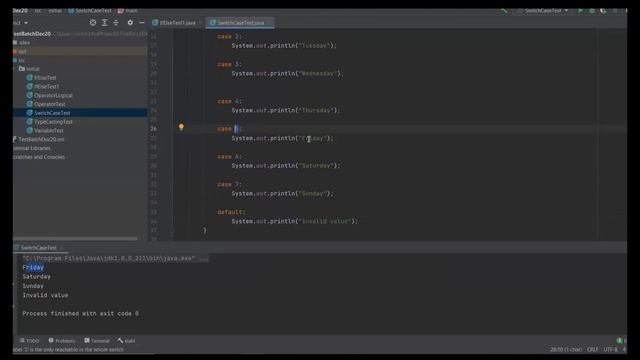This screenshot has width=640, height=360.
Task: Open the Terminal tool window
Action: (x=97, y=340)
